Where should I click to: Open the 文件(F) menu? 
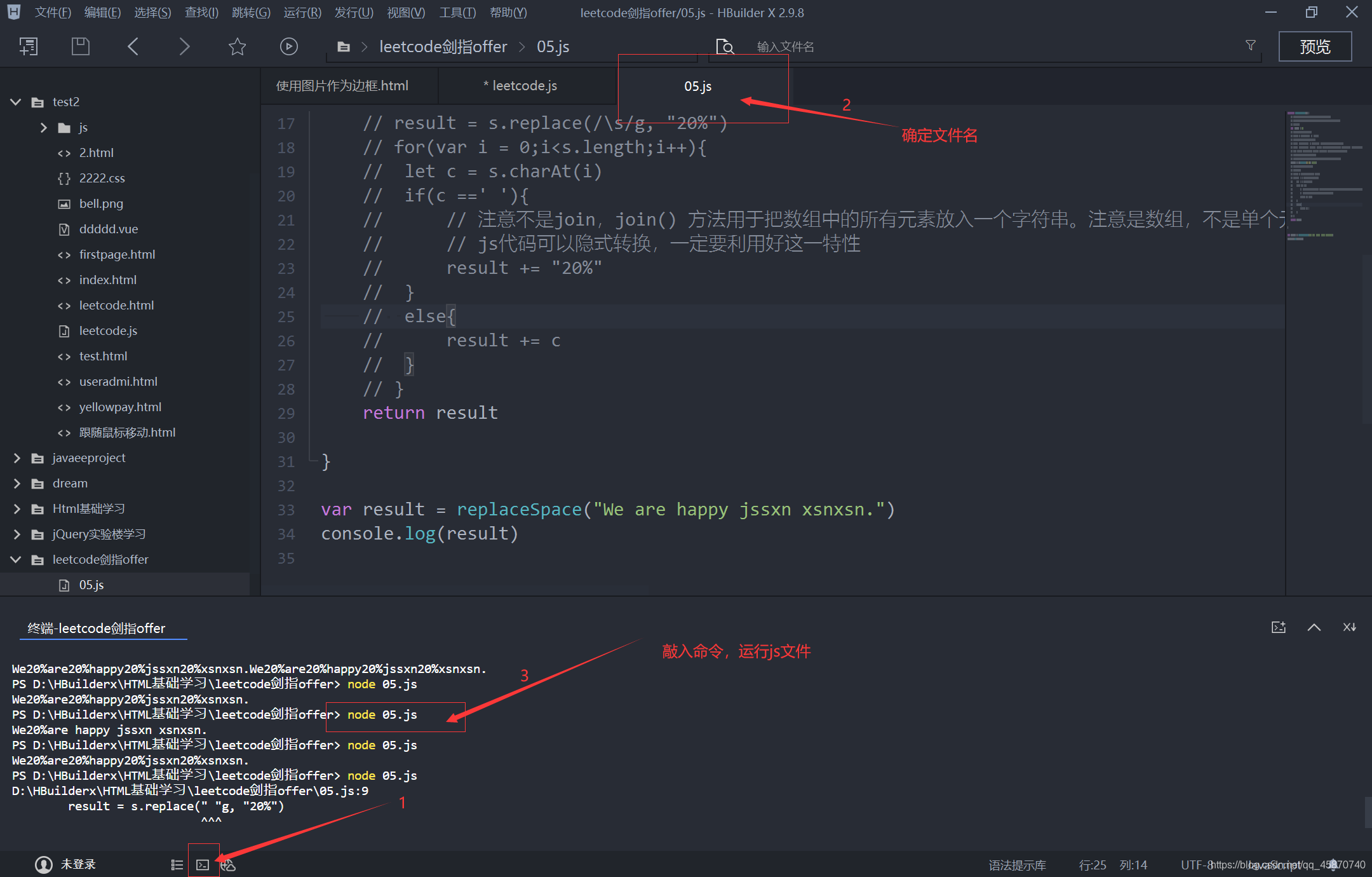[53, 13]
